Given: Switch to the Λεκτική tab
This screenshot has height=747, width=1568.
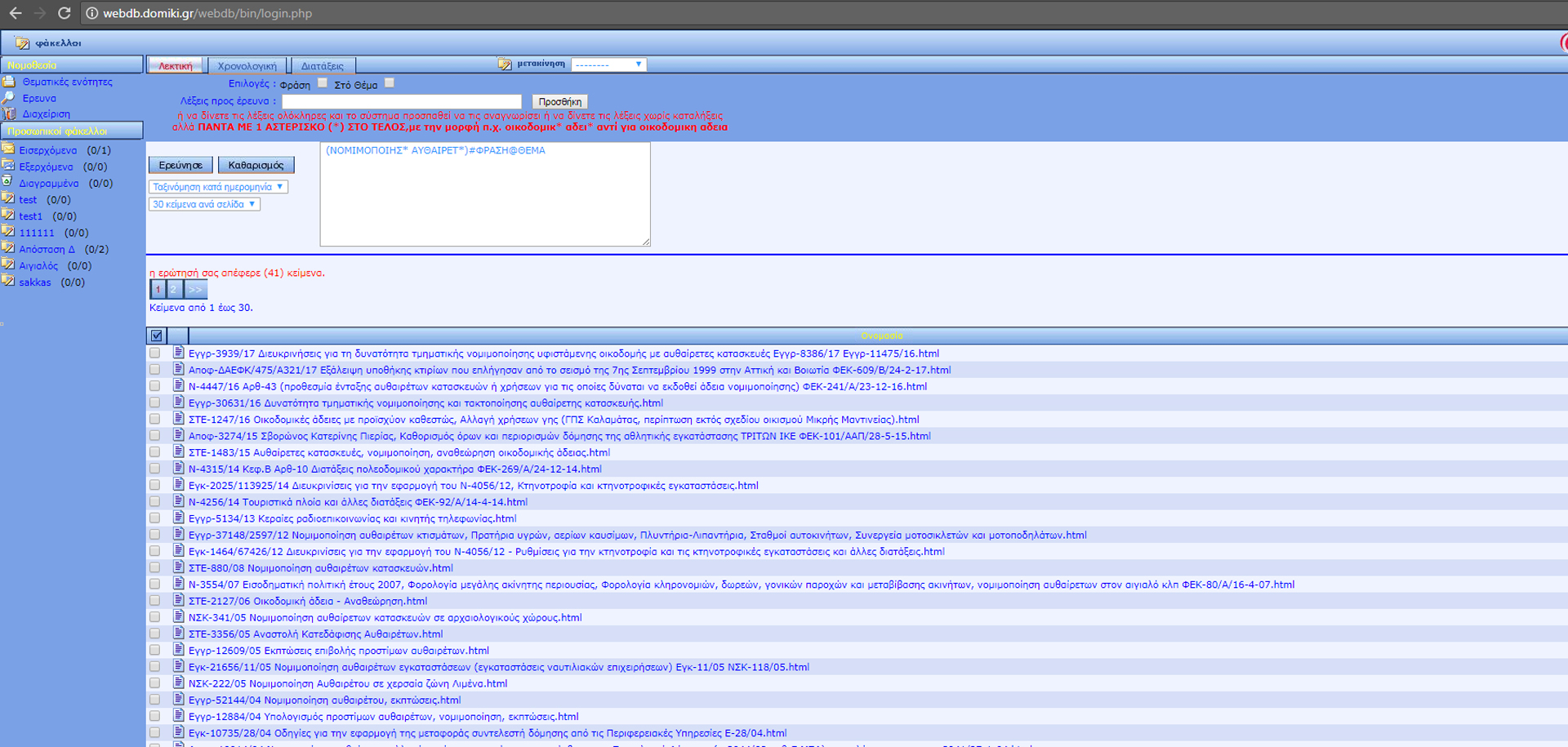Looking at the screenshot, I should (x=176, y=65).
